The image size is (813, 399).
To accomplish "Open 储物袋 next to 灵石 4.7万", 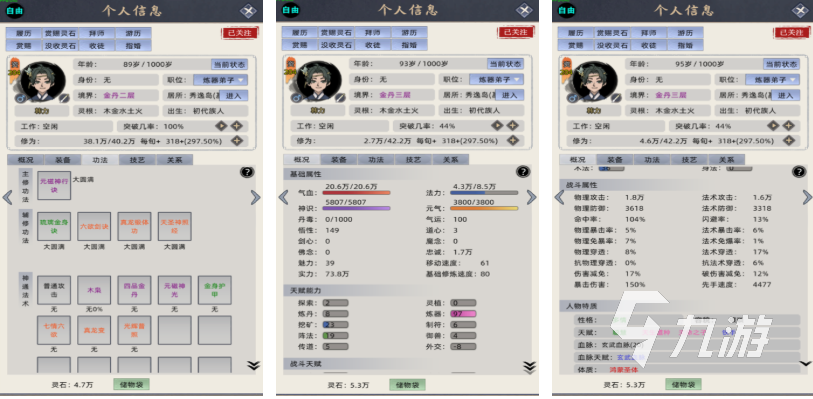I will point(131,384).
